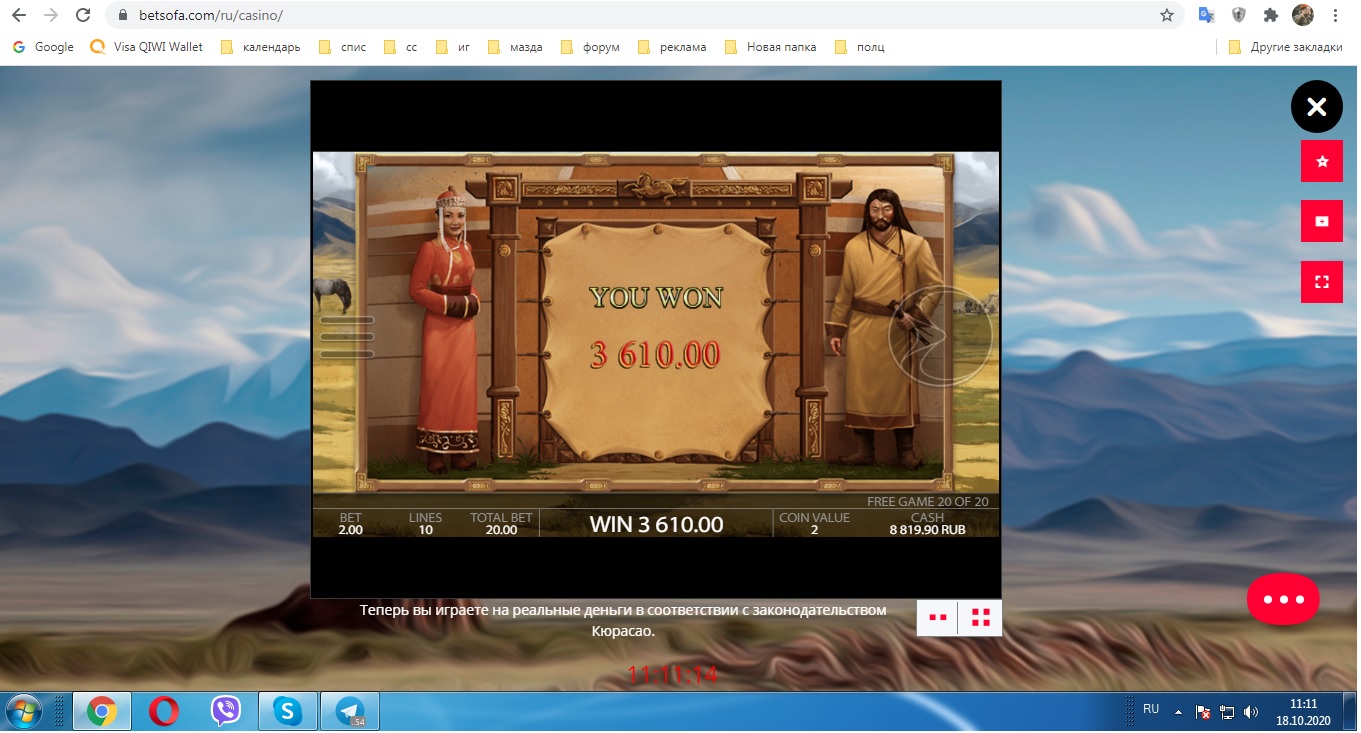Open the network status tray icon
The width and height of the screenshot is (1361, 733).
point(1227,712)
